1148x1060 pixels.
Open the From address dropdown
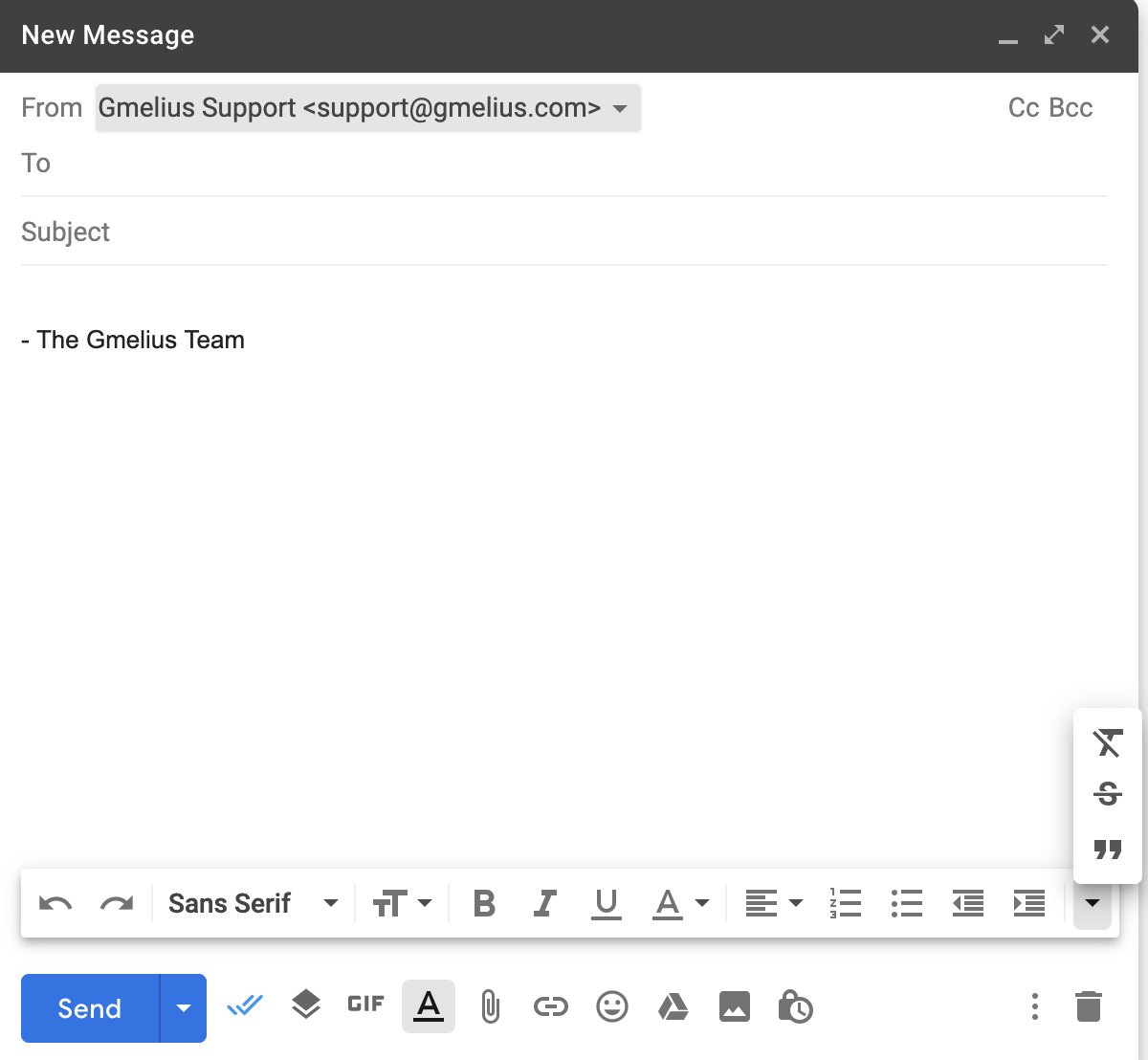pos(368,108)
